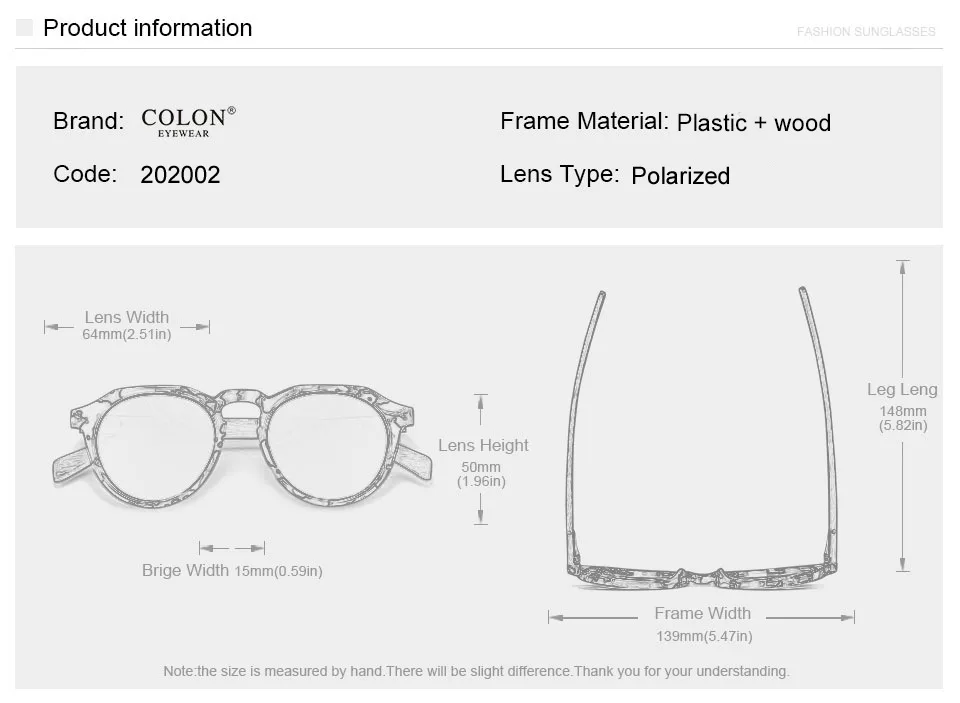The image size is (960, 703).
Task: Click the Product information heading
Action: pos(148,28)
